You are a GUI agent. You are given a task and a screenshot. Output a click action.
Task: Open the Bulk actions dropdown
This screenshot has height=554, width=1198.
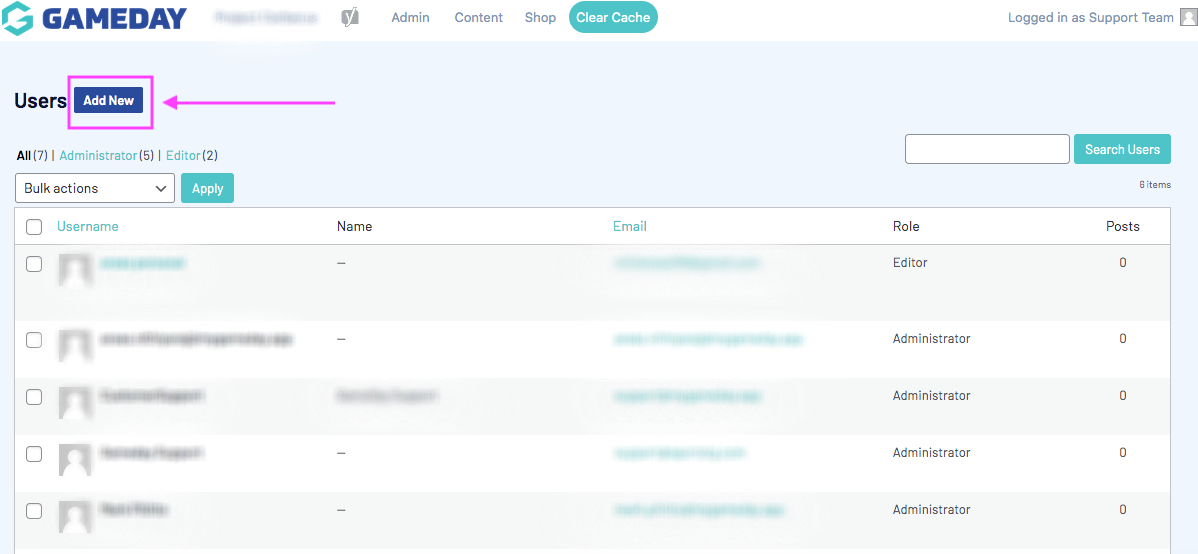coord(95,188)
